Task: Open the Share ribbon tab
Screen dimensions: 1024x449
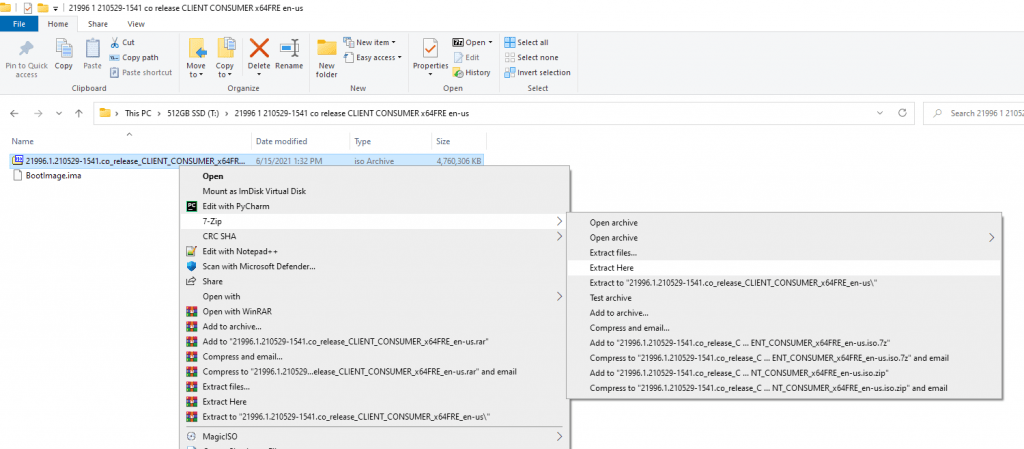Action: [98, 23]
